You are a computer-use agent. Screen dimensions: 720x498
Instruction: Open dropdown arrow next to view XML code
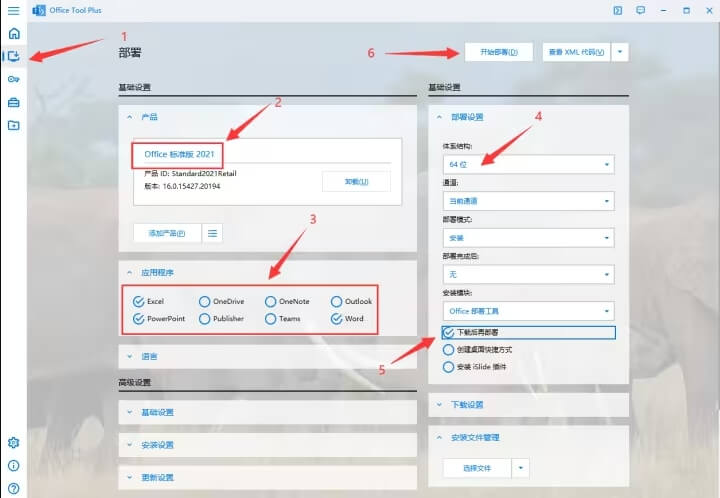coord(620,52)
